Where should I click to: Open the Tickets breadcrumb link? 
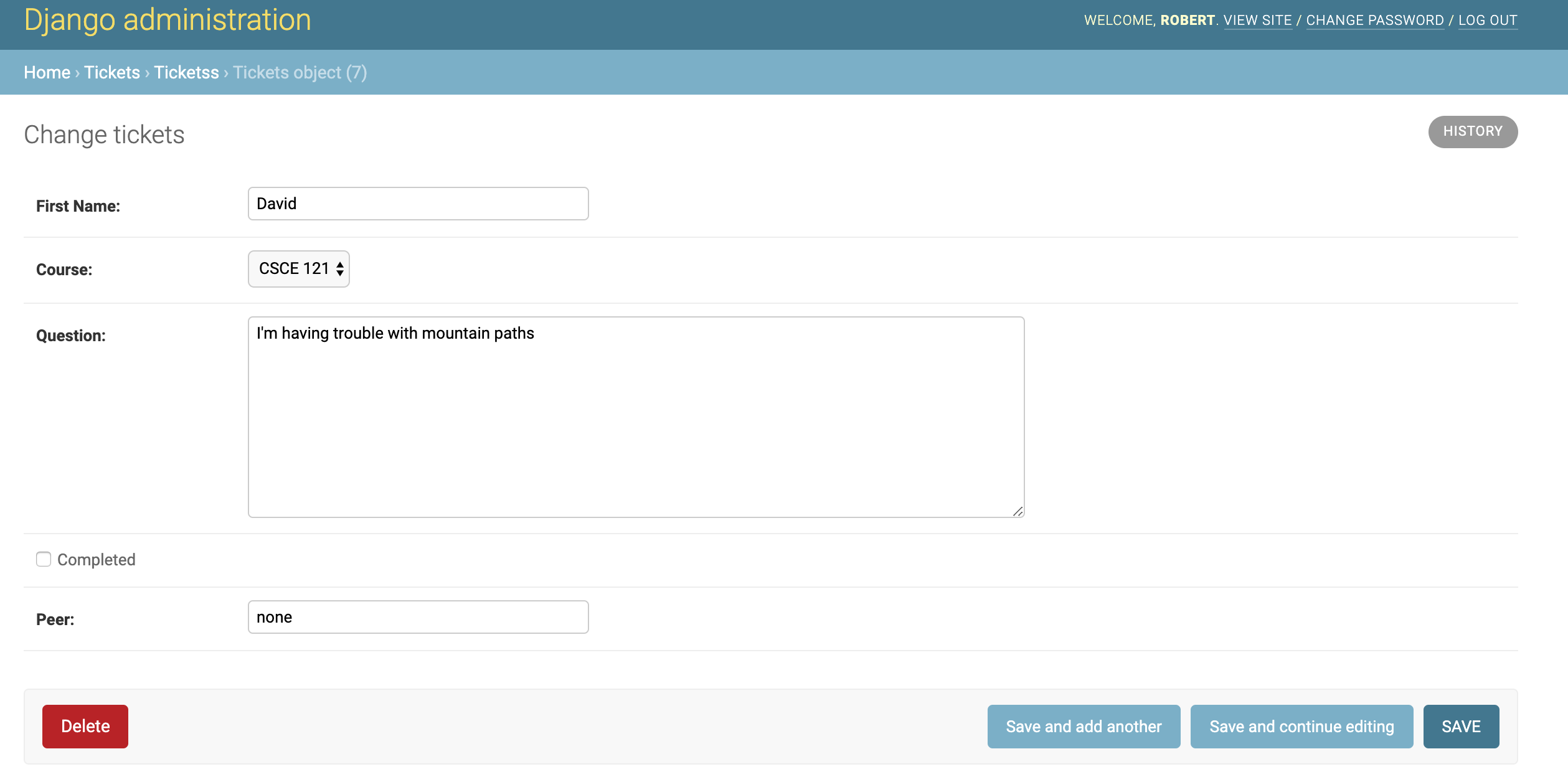point(112,72)
